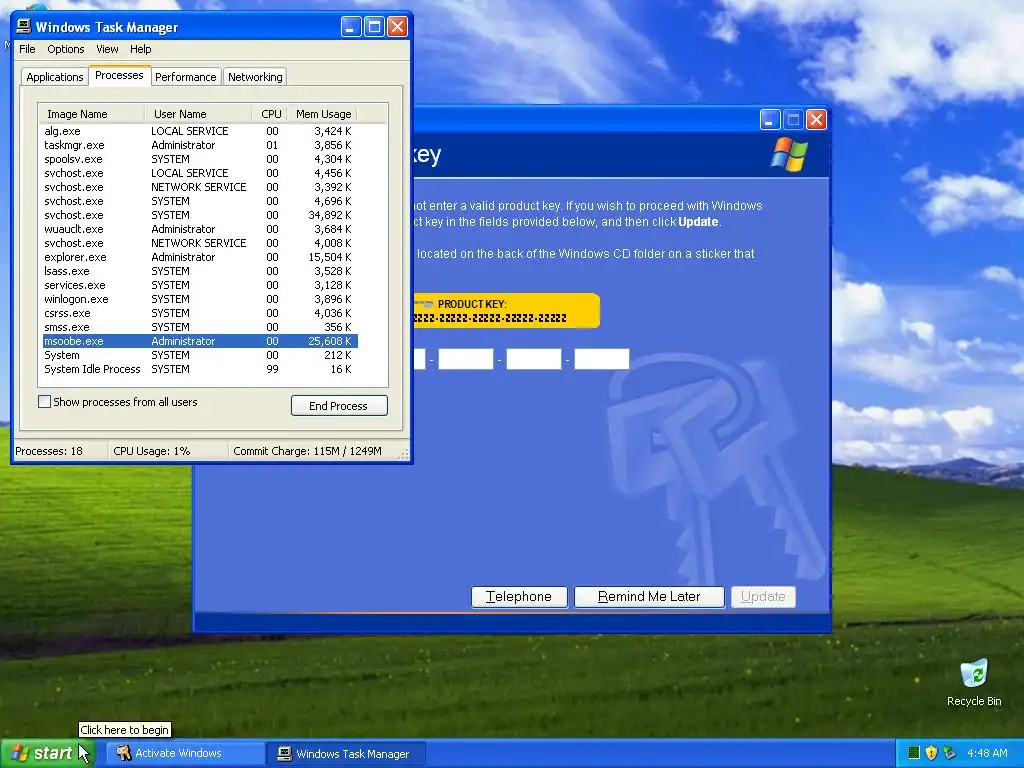Open the Recycle Bin desktop icon
Screen dimensions: 1024x768
[974, 682]
